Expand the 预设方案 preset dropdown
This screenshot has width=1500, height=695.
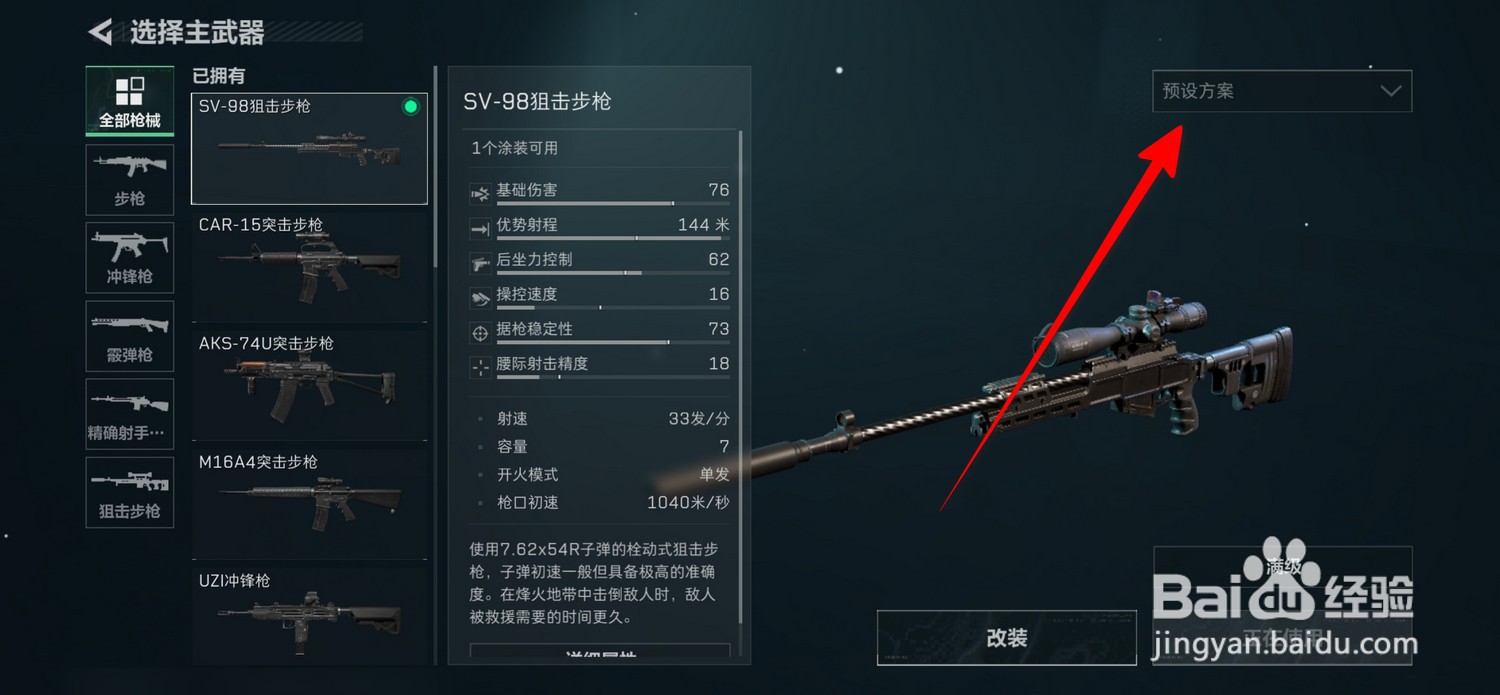click(x=1282, y=91)
